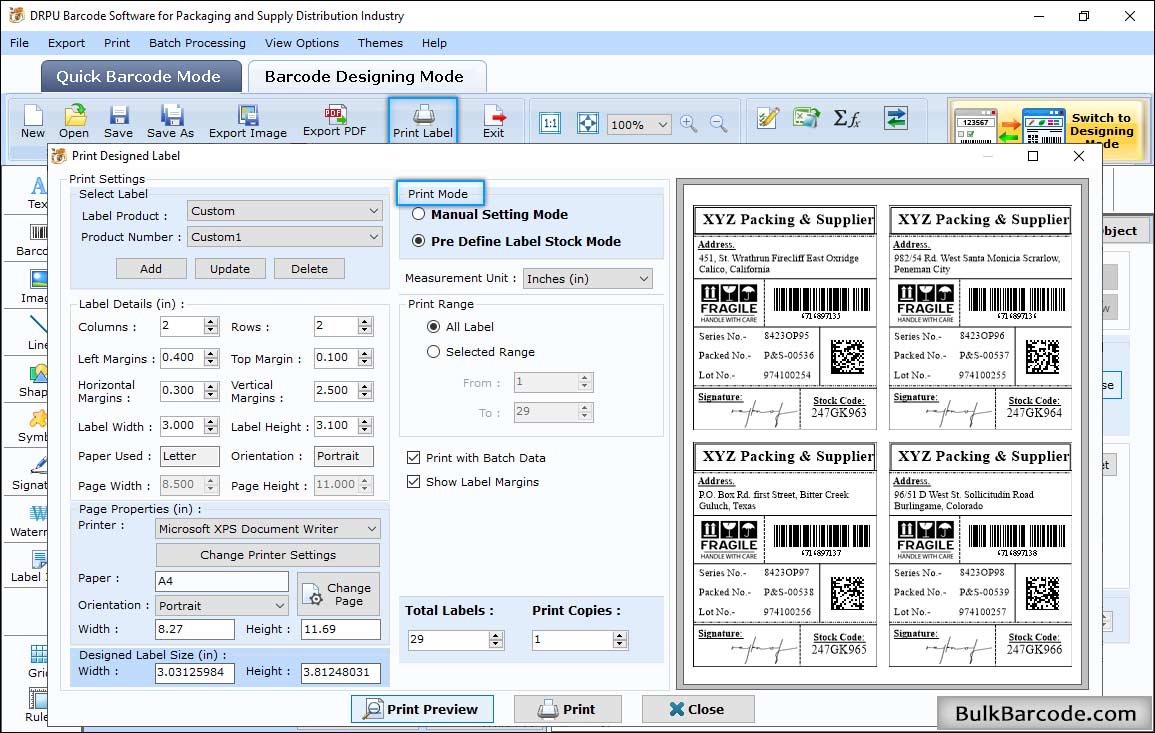Click the green swap arrows icon

[x=896, y=118]
